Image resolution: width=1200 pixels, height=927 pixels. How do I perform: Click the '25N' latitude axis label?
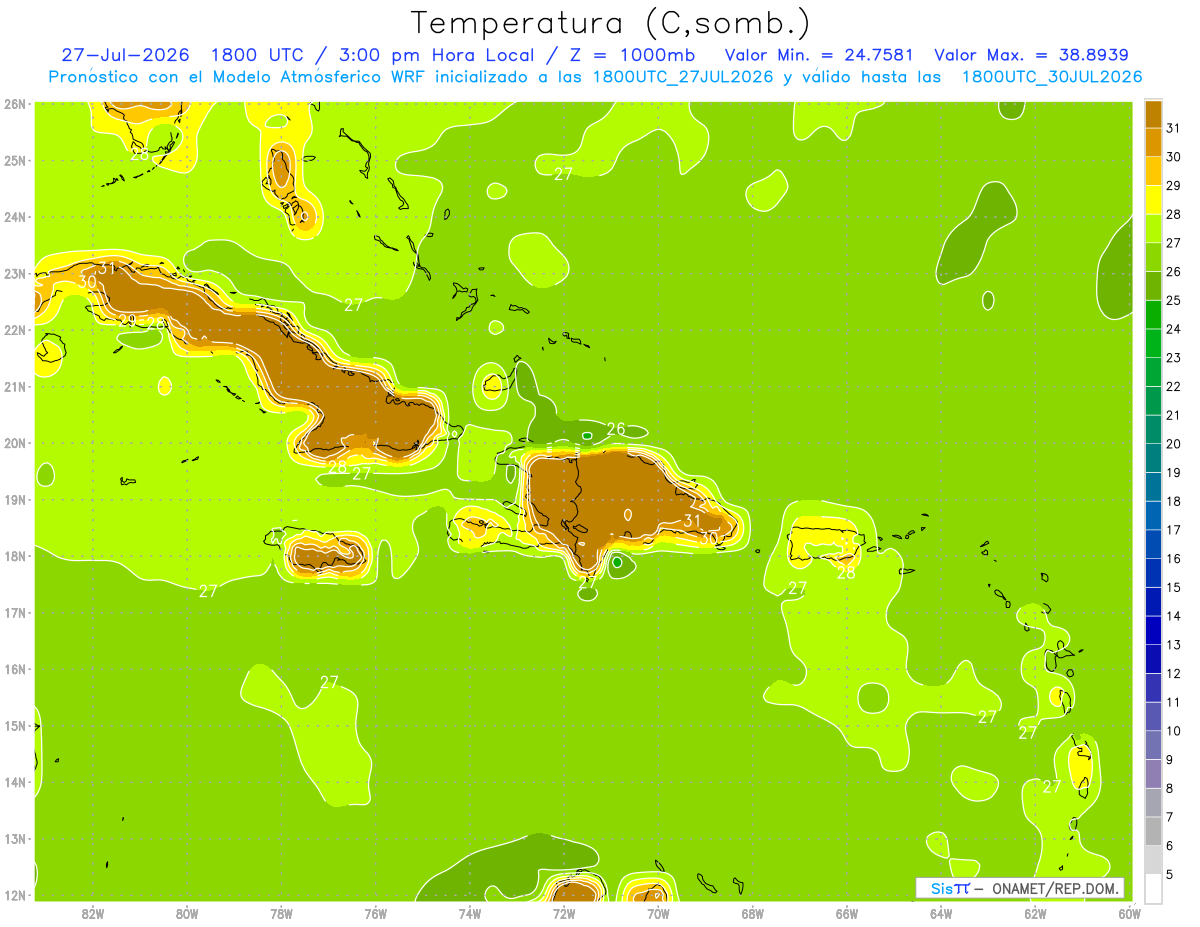click(x=14, y=160)
